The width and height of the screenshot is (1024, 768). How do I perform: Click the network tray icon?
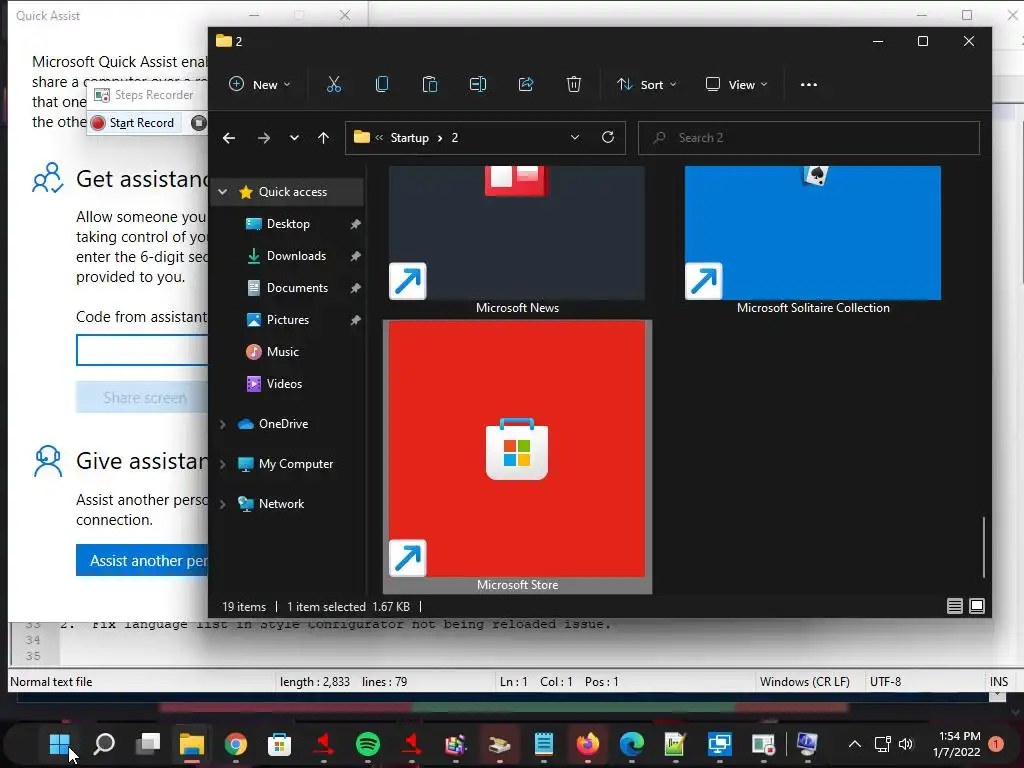tap(882, 744)
